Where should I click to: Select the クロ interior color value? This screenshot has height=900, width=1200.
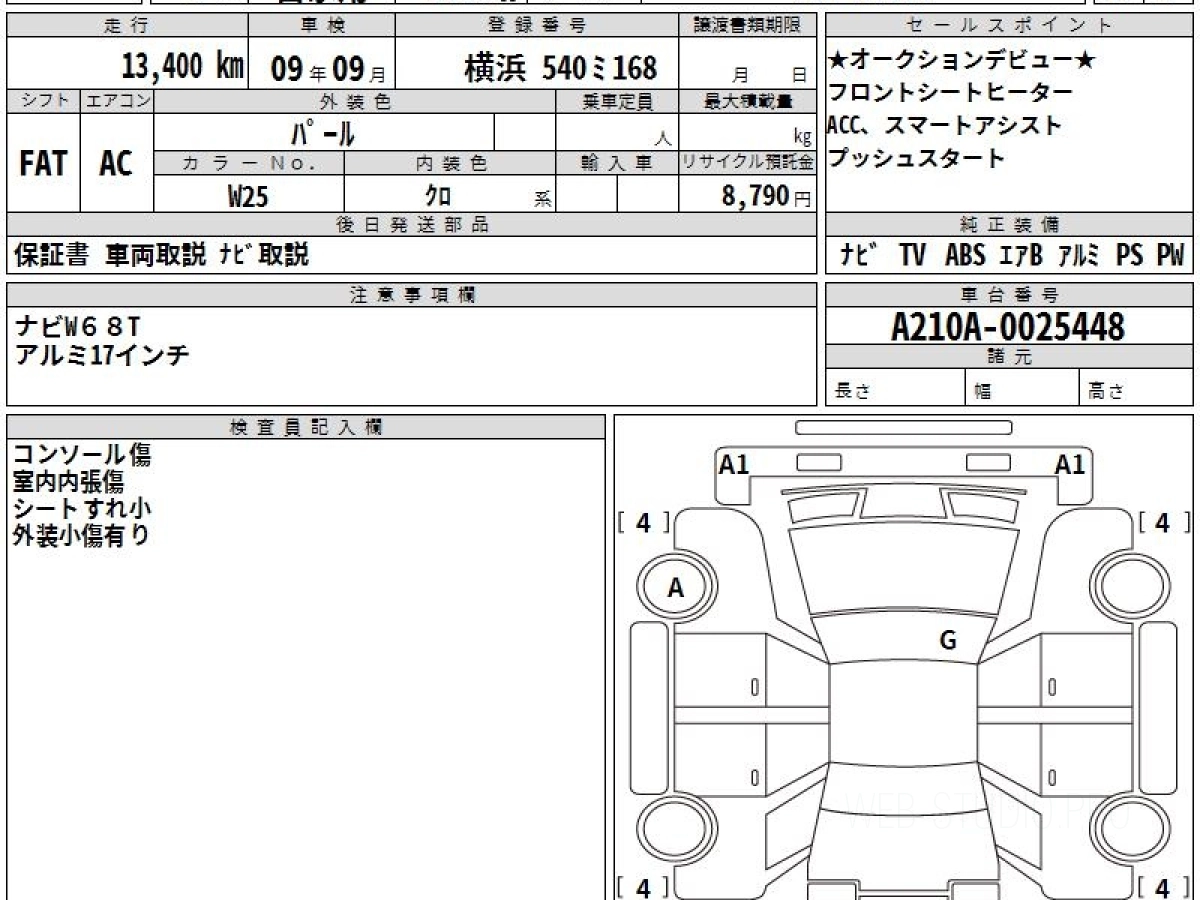(438, 196)
